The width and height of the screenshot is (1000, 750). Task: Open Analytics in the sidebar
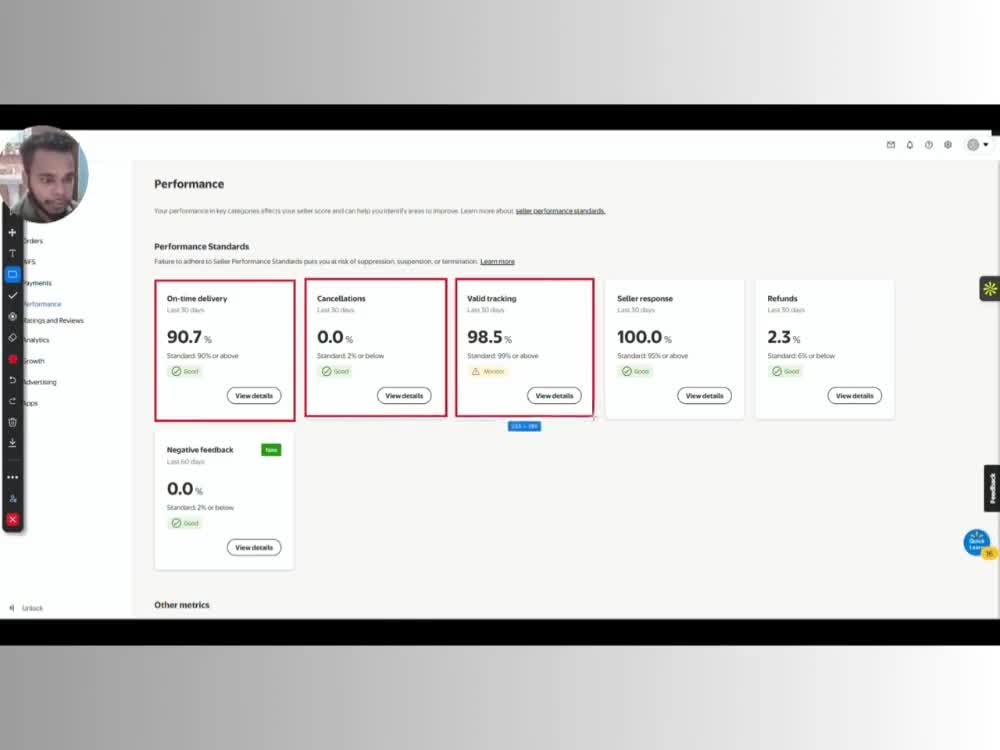(x=36, y=340)
